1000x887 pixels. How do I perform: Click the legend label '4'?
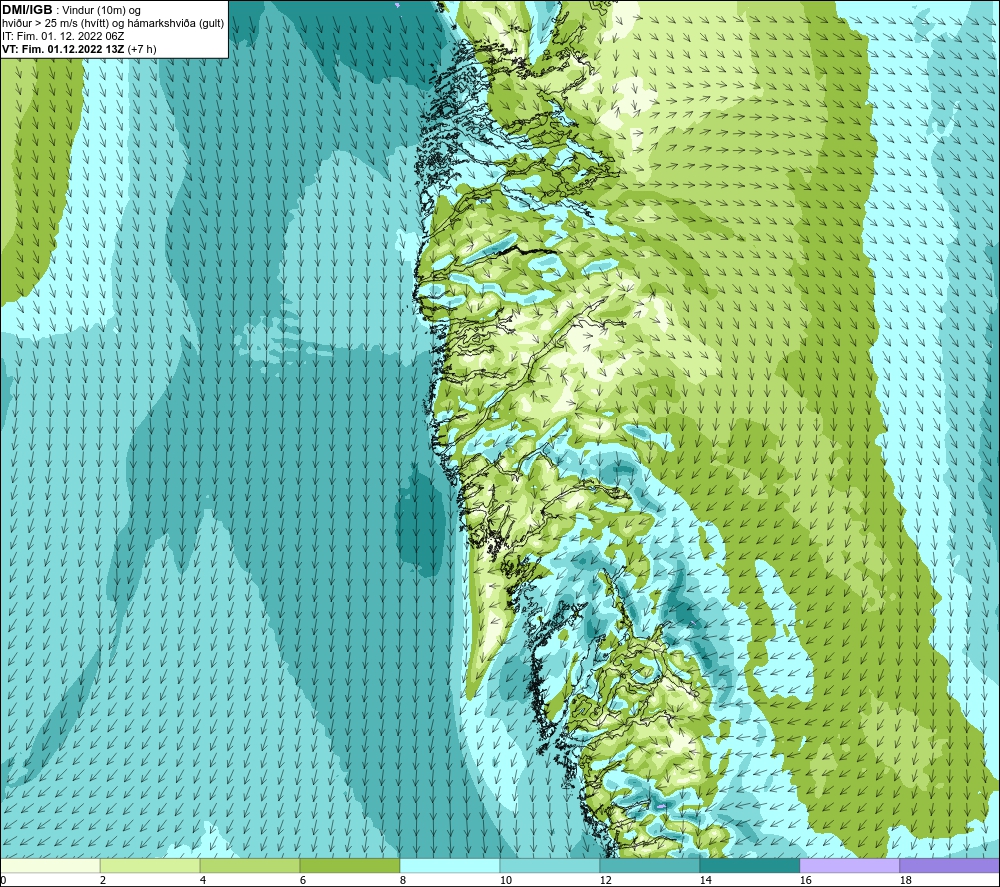pos(203,881)
